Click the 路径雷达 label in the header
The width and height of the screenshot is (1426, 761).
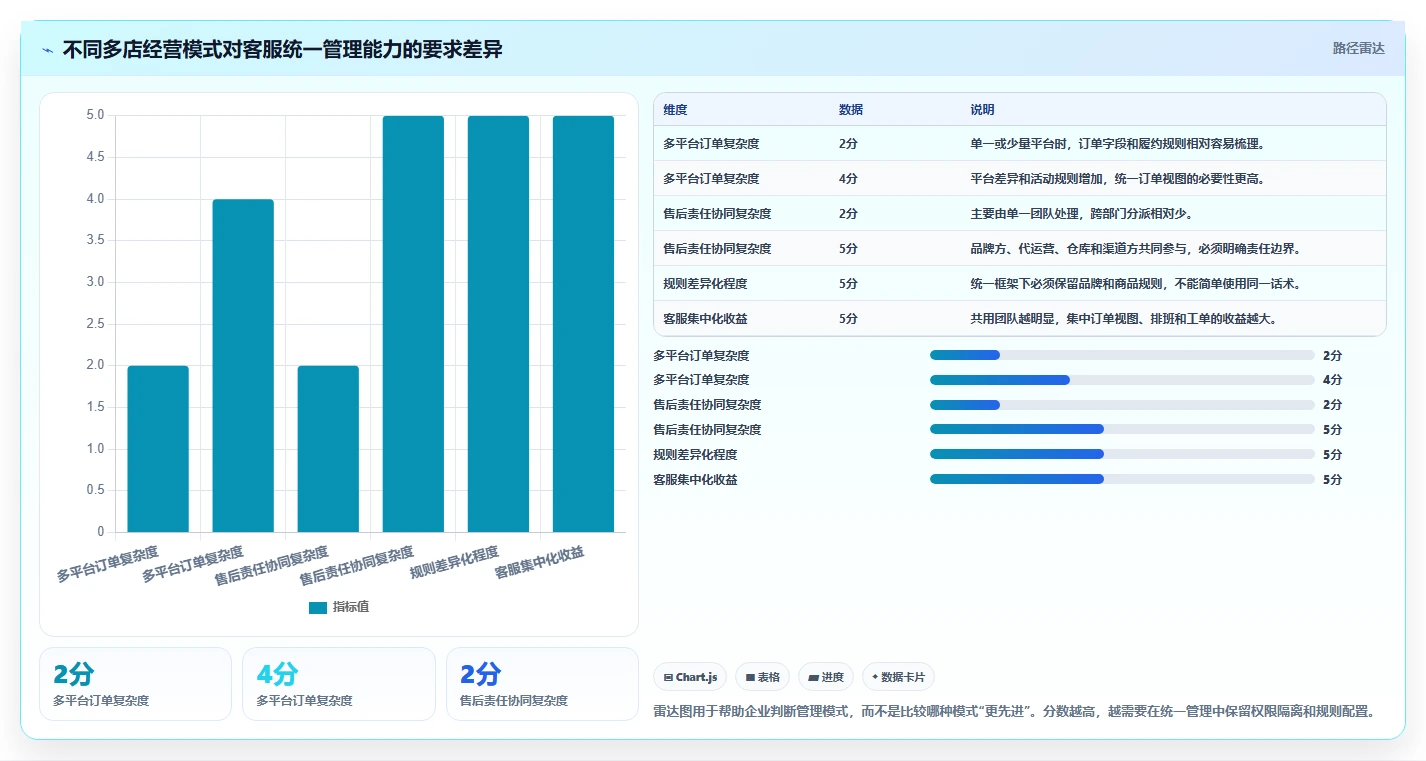pyautogui.click(x=1359, y=48)
